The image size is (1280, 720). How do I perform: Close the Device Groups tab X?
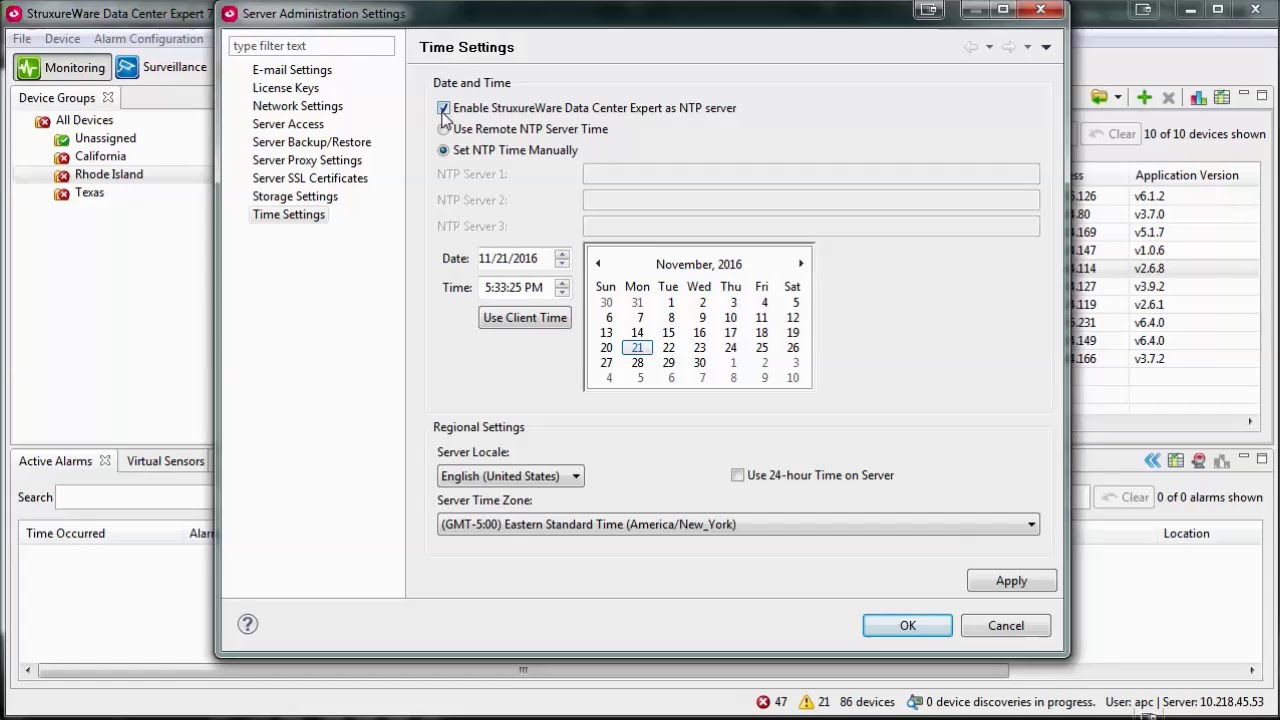(107, 97)
